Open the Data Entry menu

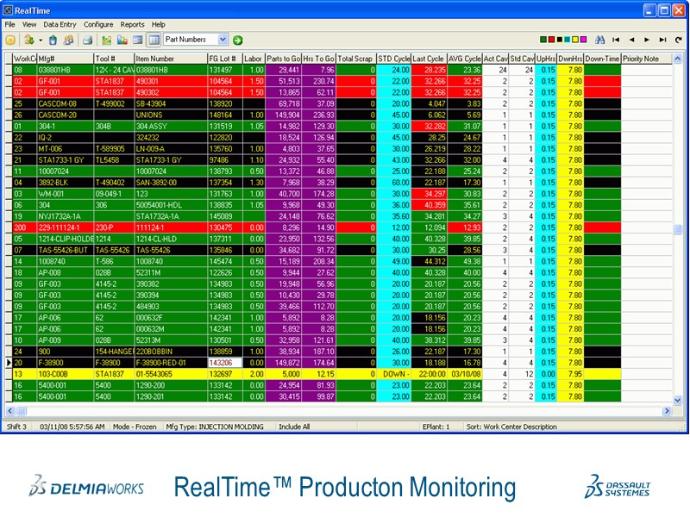[x=59, y=24]
